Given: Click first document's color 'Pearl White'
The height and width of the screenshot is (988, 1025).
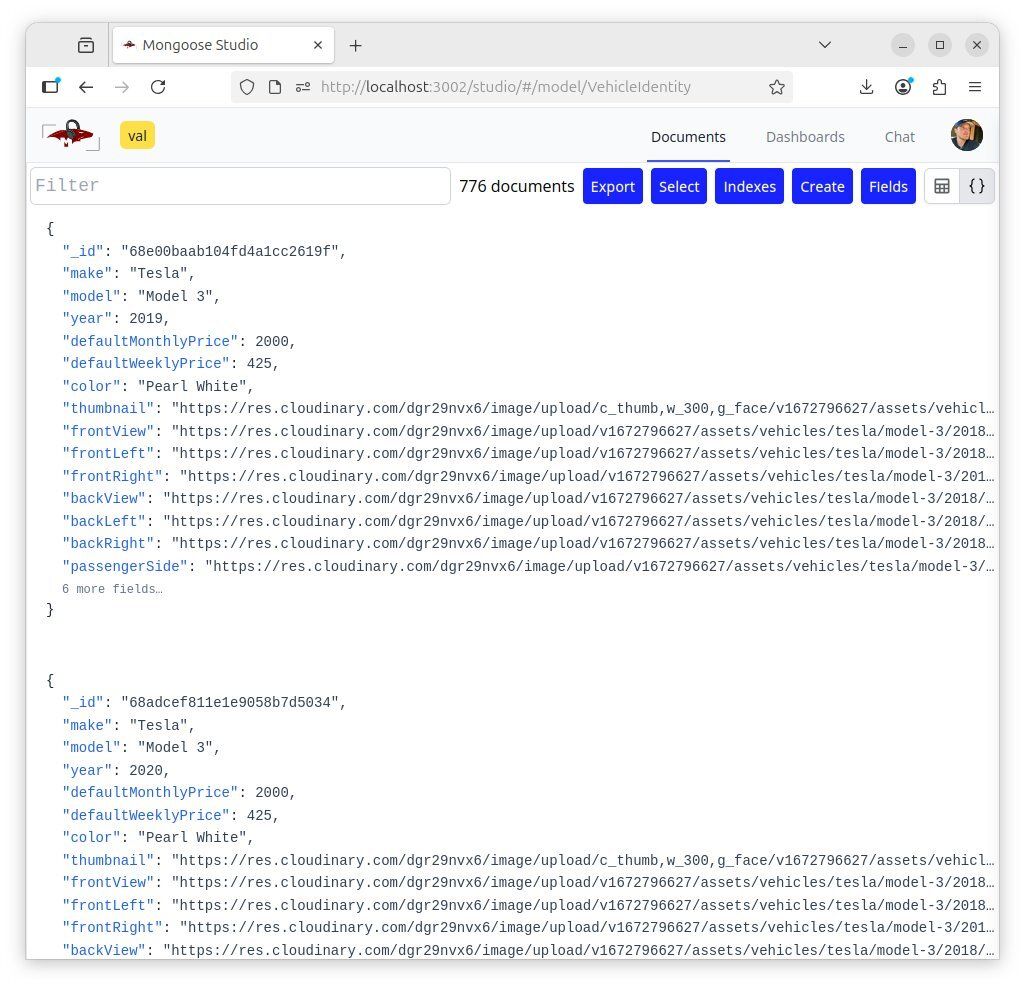Looking at the screenshot, I should point(192,386).
